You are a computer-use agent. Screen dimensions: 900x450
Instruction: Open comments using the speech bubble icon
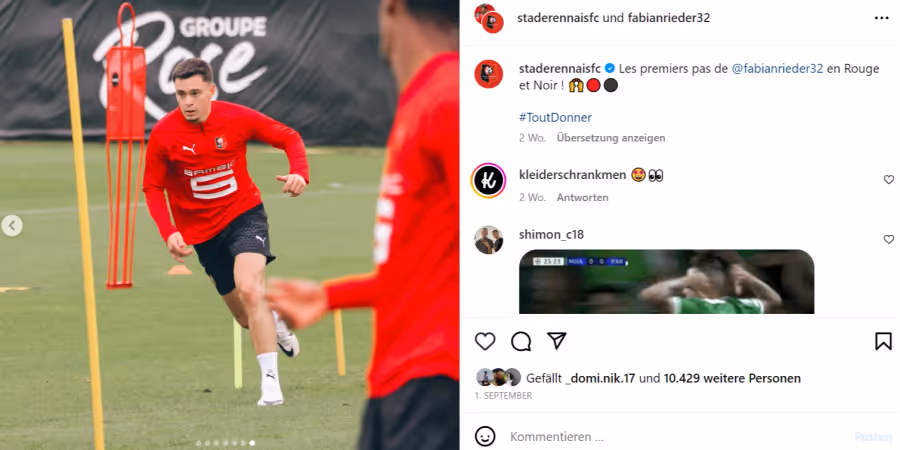tap(521, 341)
